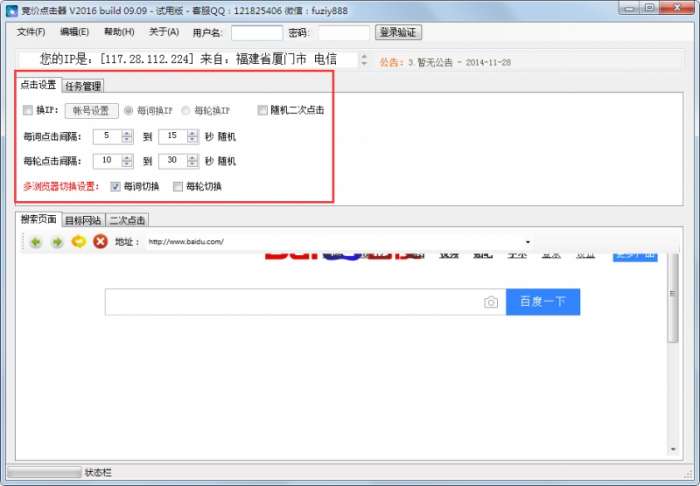Click the 每轮点击间隔 value field showing 30
Image resolution: width=700 pixels, height=486 pixels.
[173, 161]
